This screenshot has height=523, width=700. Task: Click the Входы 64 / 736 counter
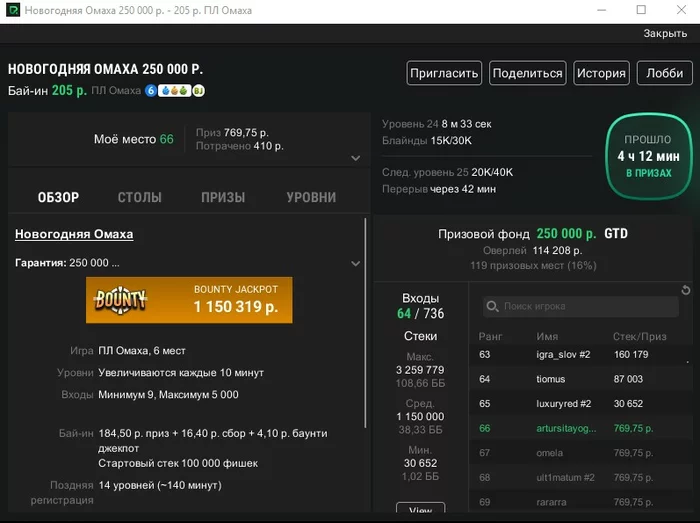[x=421, y=306]
